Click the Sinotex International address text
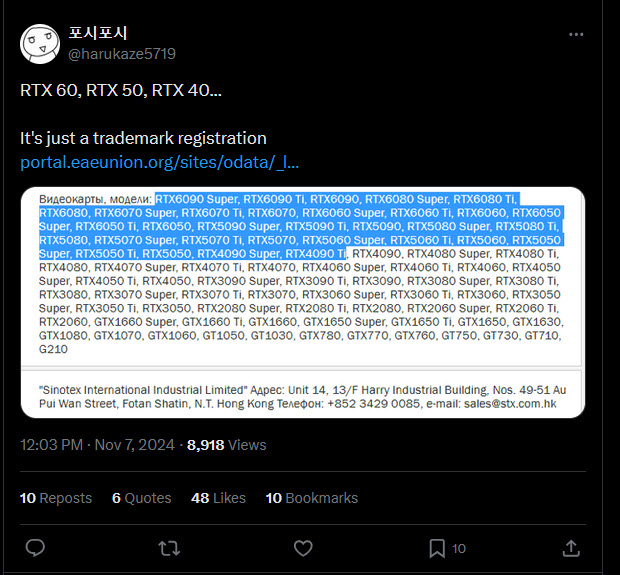The width and height of the screenshot is (620, 575). pos(302,397)
